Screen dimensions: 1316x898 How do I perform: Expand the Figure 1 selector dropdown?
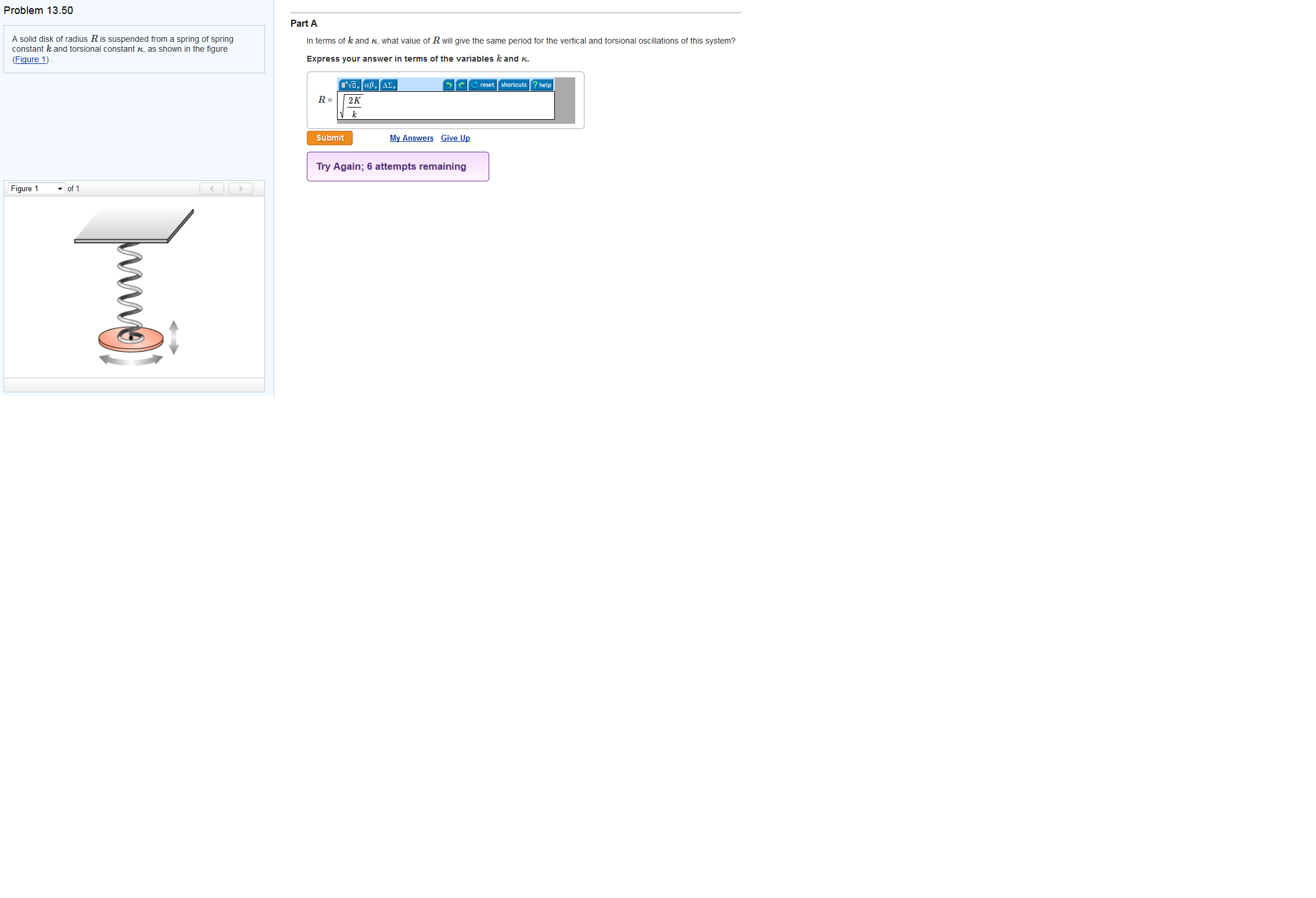click(36, 188)
